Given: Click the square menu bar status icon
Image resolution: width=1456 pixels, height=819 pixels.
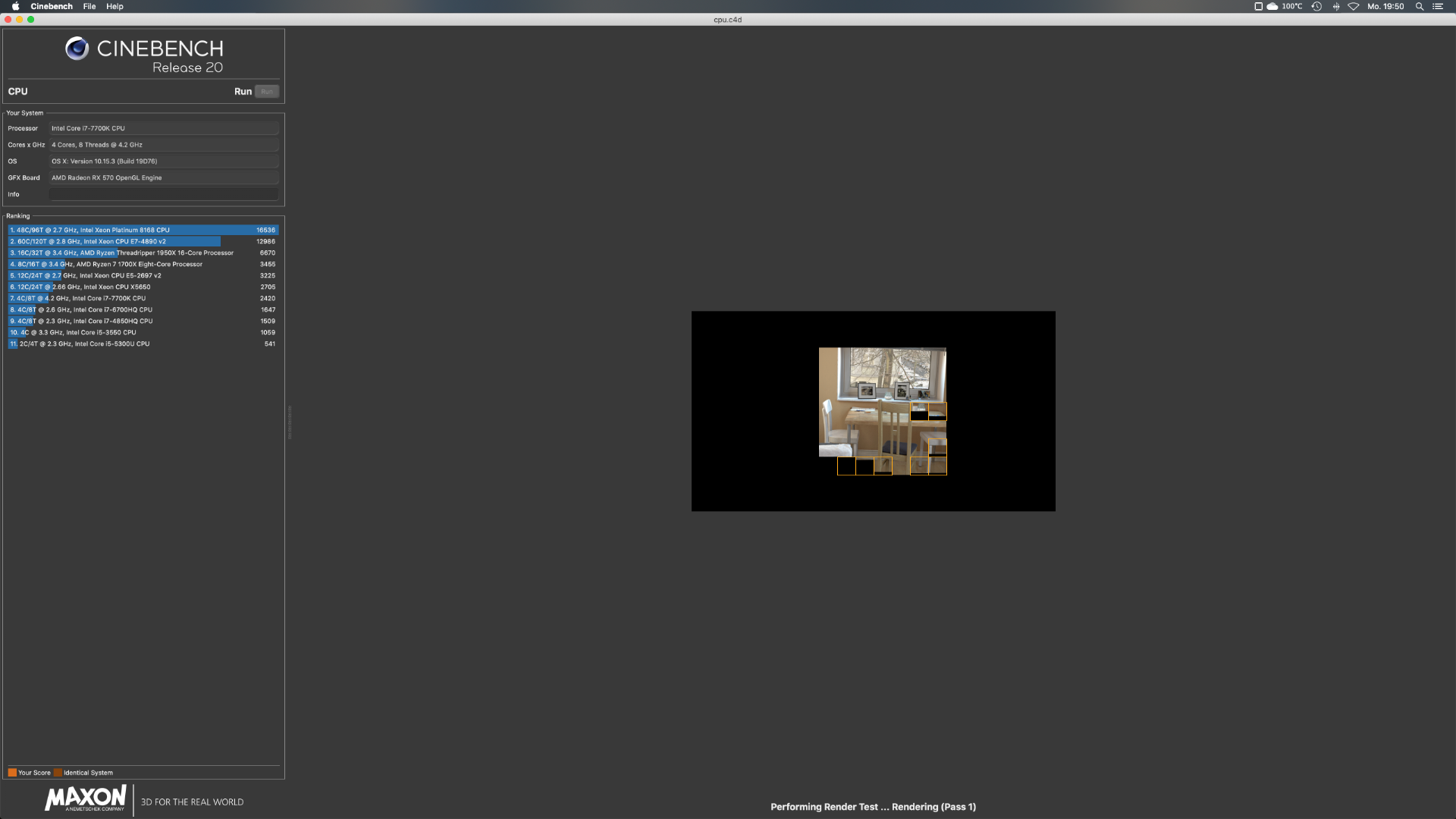Looking at the screenshot, I should (1258, 6).
